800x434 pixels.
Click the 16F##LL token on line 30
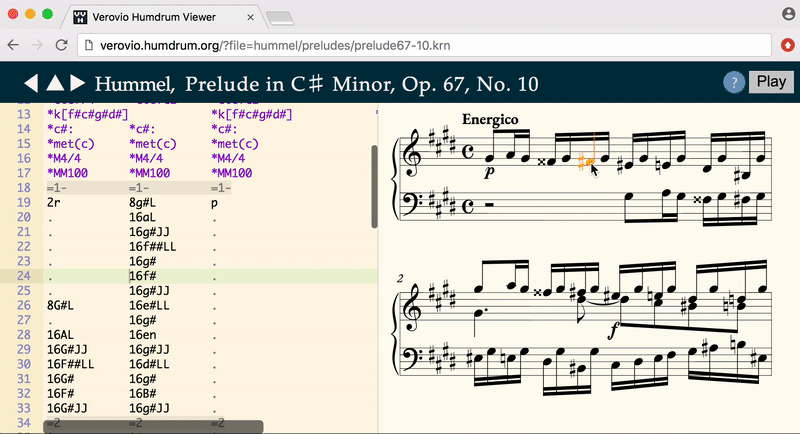pos(70,364)
